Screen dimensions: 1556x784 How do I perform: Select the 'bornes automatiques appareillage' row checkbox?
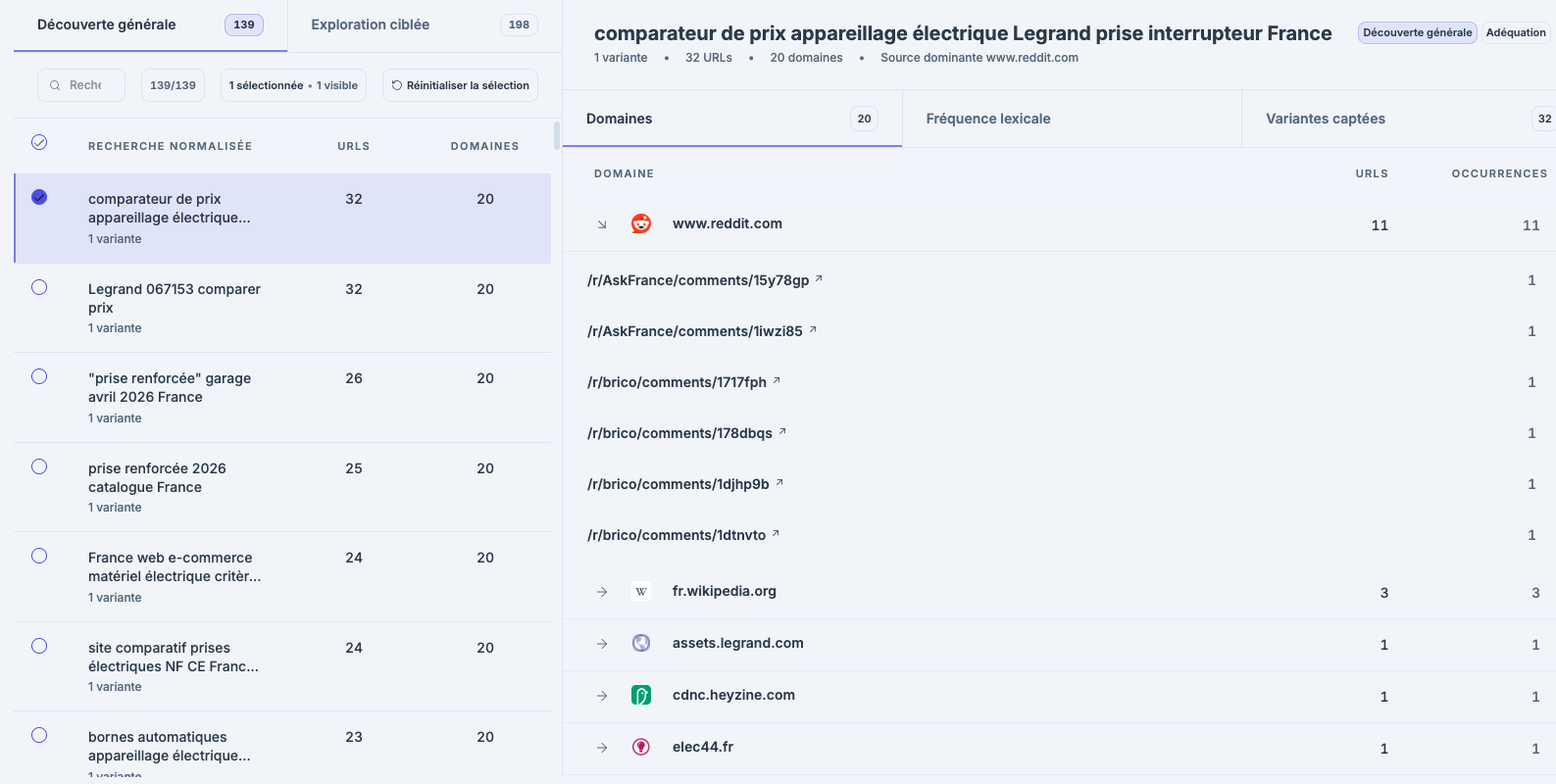click(39, 735)
